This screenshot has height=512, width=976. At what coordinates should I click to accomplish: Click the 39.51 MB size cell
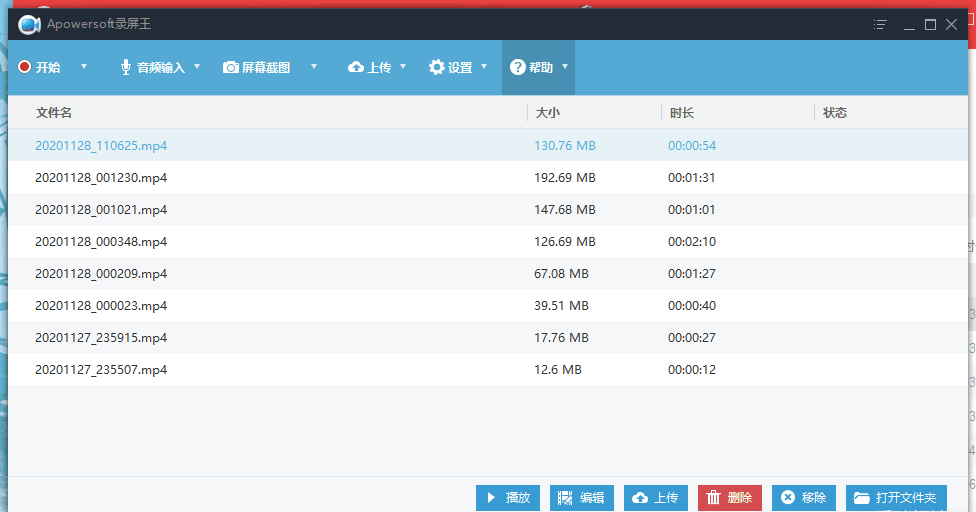(x=561, y=305)
